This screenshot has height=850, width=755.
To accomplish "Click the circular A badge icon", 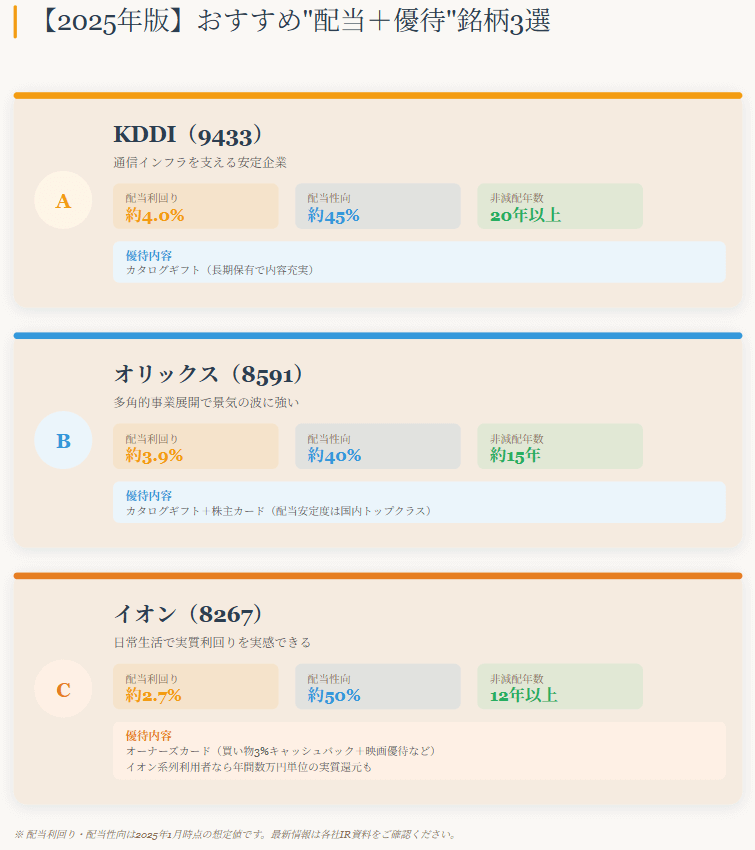I will point(63,201).
